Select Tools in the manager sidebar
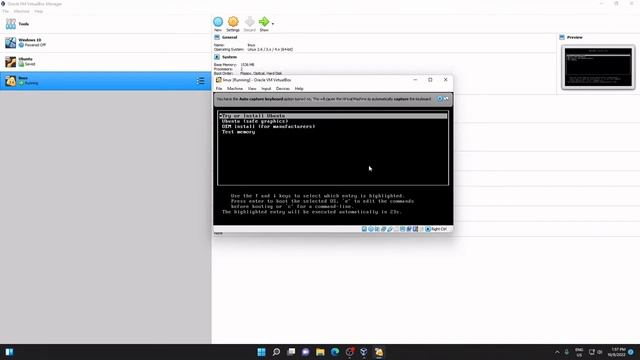The width and height of the screenshot is (640, 360). (x=106, y=24)
